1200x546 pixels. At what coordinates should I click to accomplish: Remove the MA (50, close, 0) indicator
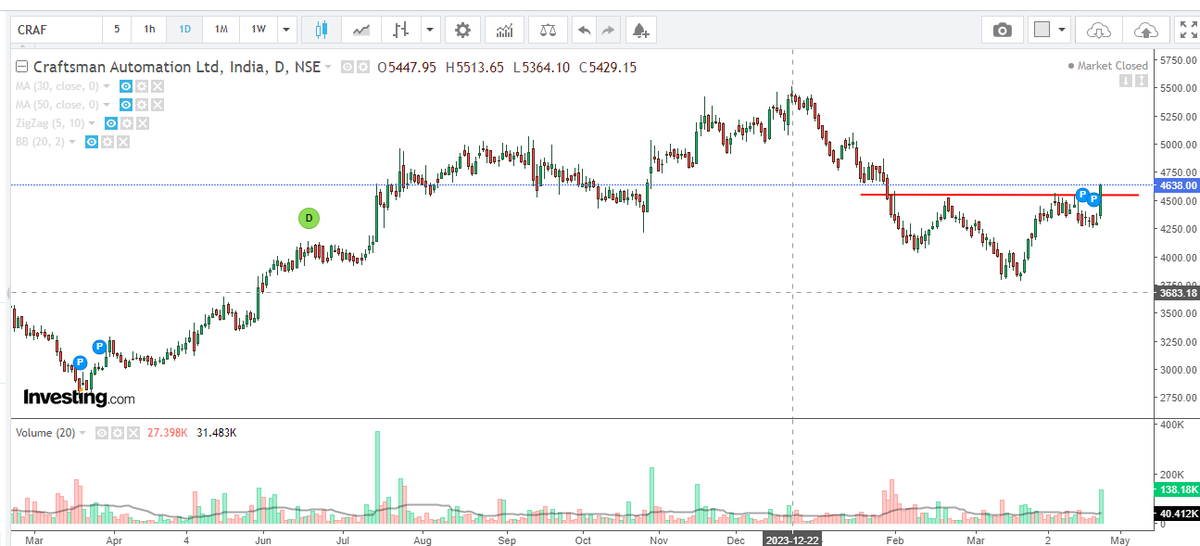point(157,104)
